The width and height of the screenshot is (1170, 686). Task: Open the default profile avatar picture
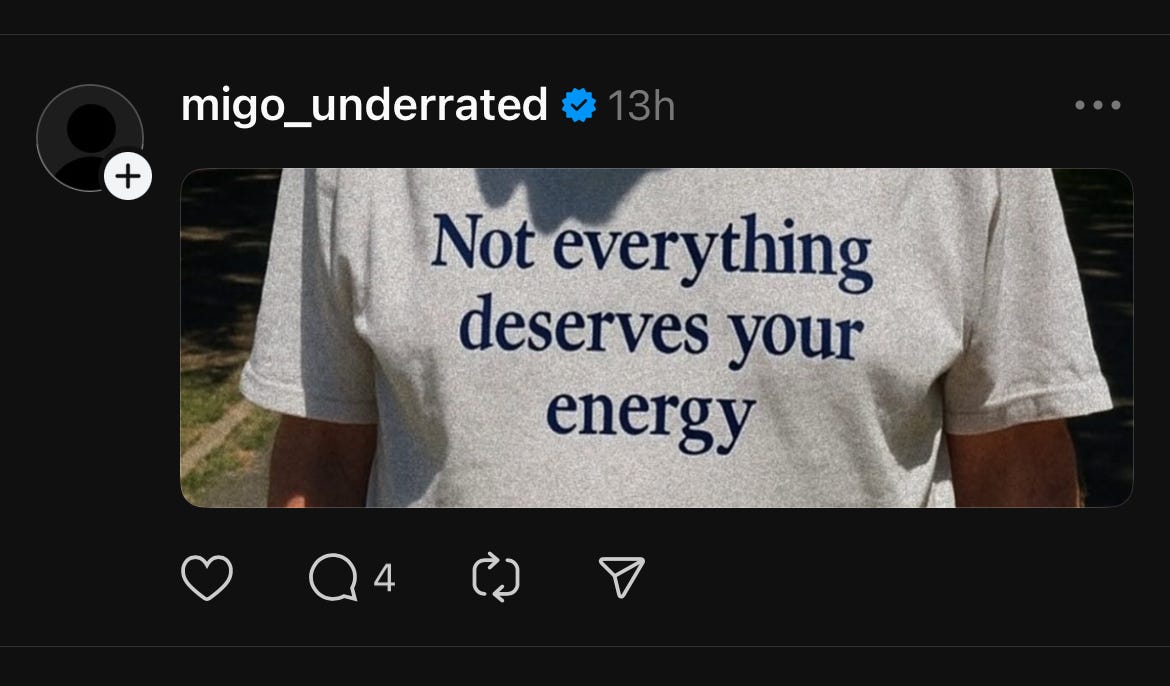pos(90,137)
